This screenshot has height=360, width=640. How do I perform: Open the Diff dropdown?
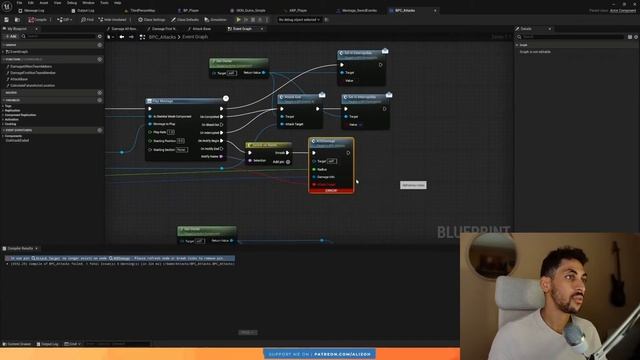pyautogui.click(x=64, y=20)
